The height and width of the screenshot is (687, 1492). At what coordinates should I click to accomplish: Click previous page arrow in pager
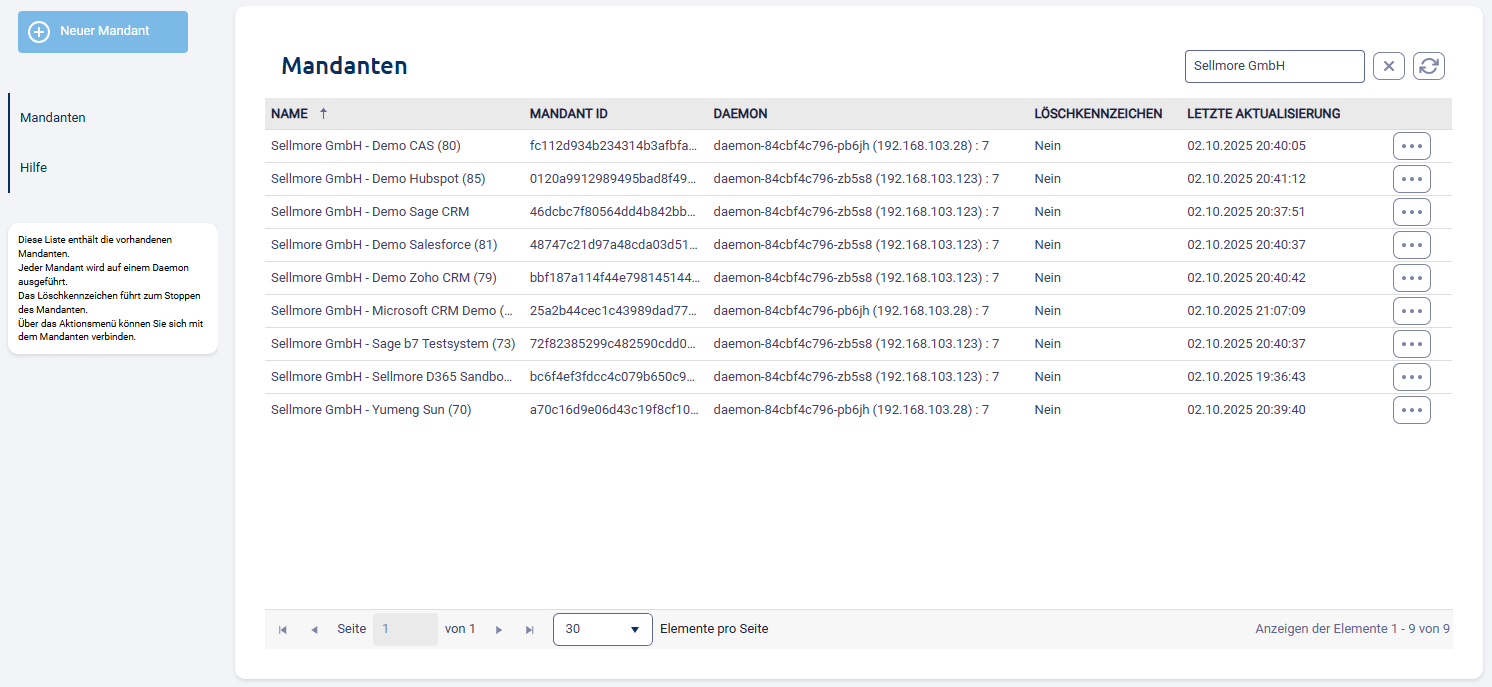(x=314, y=630)
